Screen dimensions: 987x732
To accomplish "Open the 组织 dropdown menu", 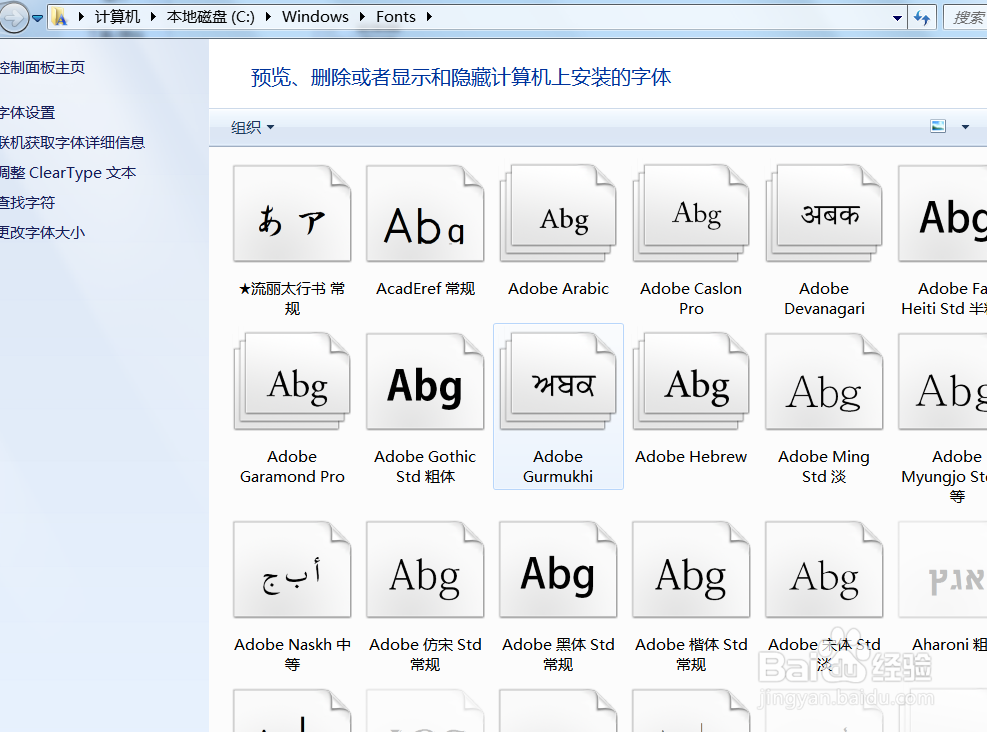I will coord(252,127).
